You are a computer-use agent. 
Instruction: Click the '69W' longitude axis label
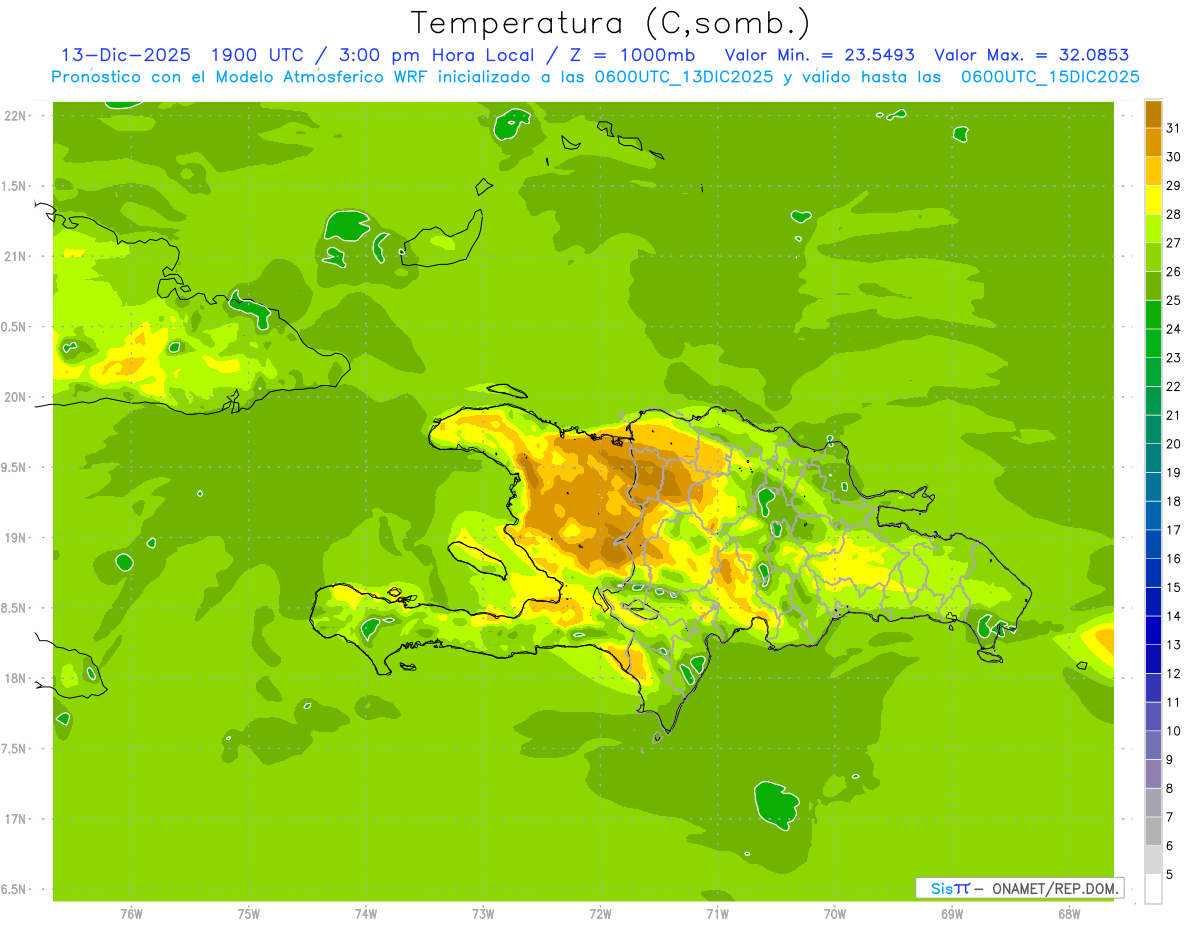[x=952, y=914]
